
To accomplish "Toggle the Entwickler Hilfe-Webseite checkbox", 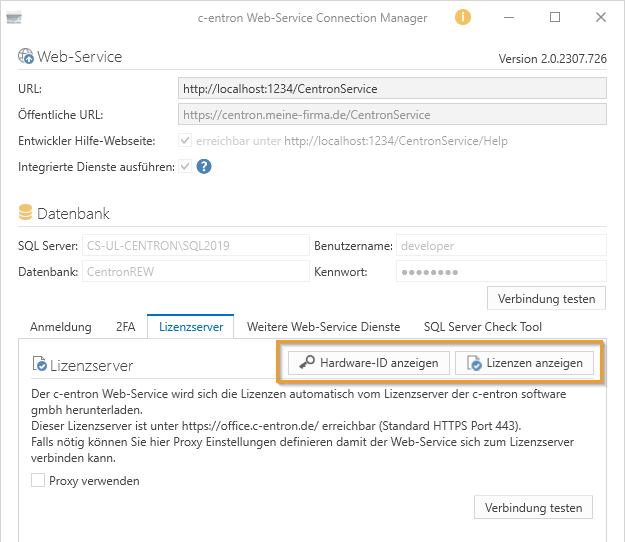I will pos(185,141).
